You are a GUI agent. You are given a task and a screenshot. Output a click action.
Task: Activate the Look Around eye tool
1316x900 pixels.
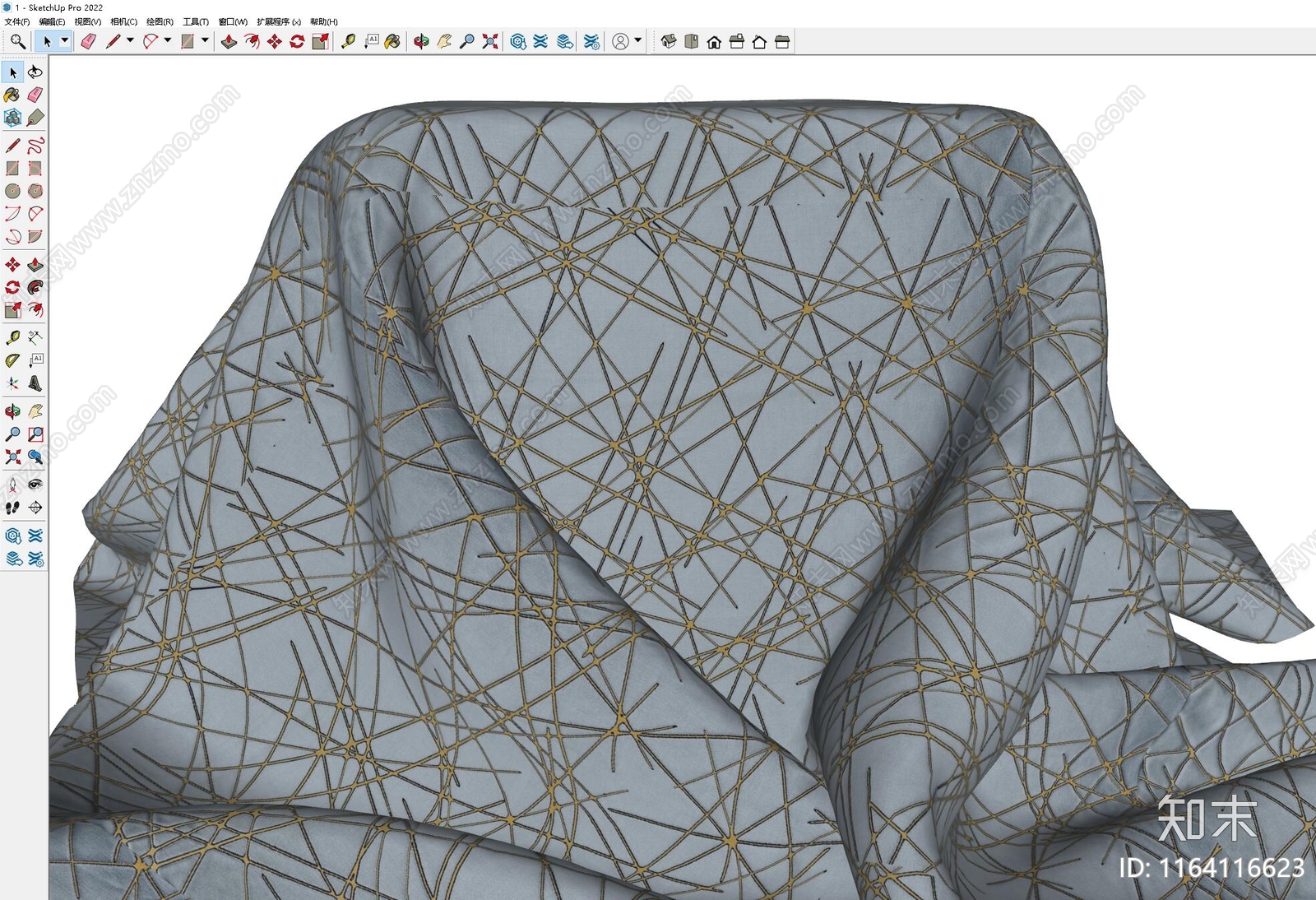(35, 485)
